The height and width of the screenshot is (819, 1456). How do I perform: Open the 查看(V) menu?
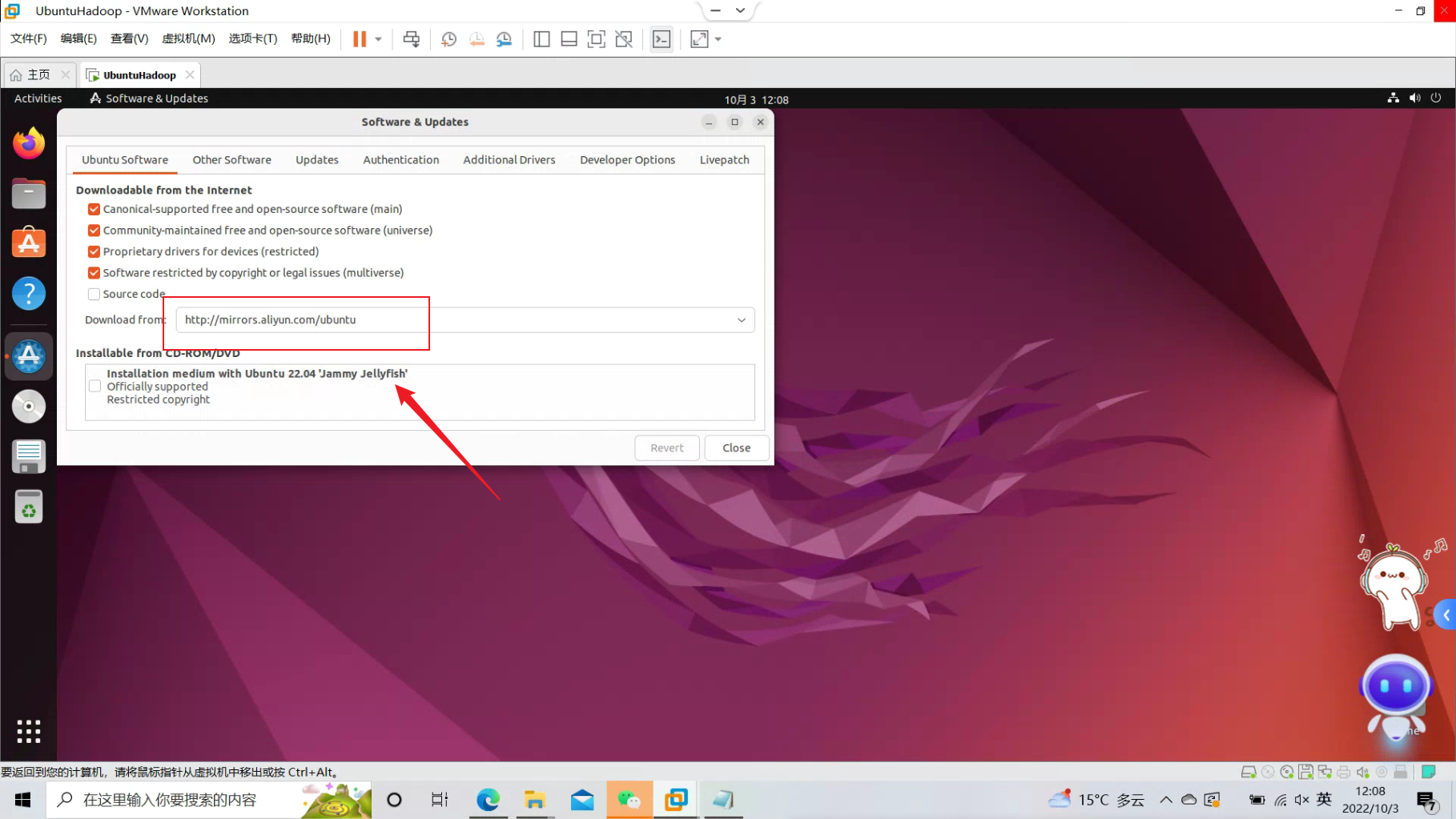tap(129, 38)
